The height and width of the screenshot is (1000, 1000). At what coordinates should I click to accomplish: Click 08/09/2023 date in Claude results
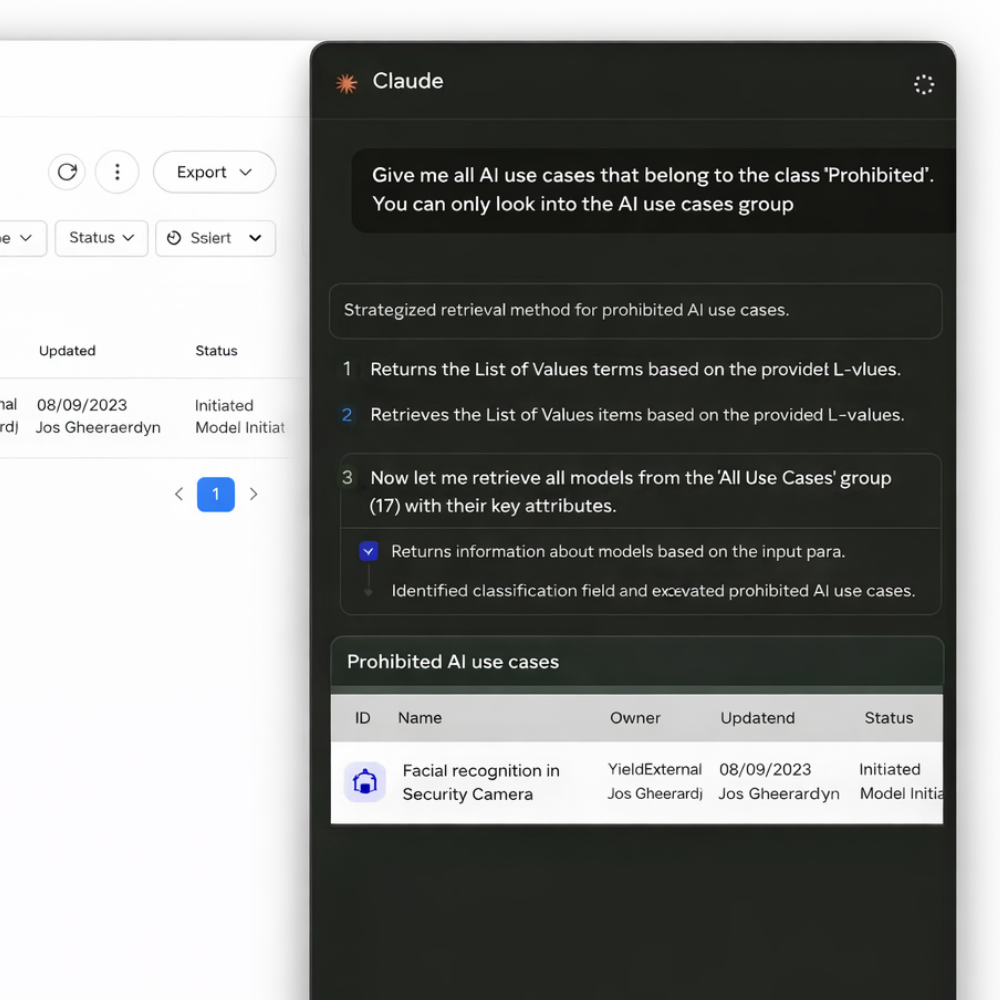tap(765, 769)
